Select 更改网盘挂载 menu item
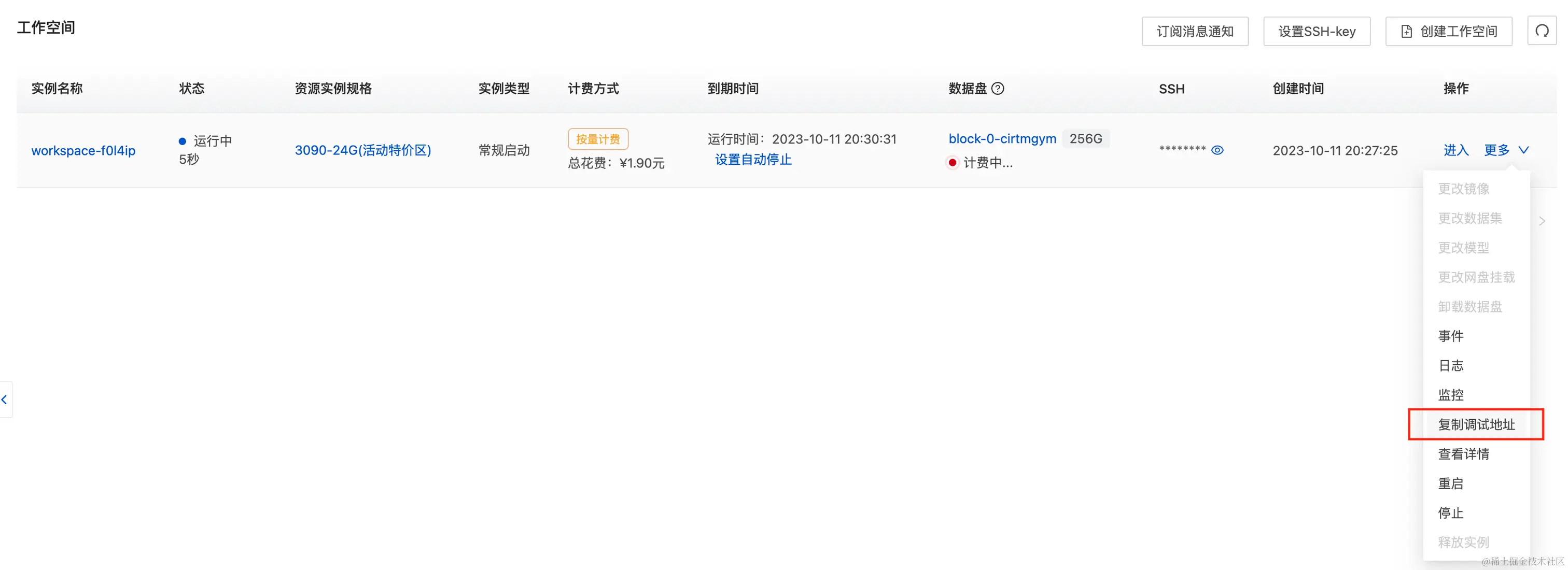The image size is (1568, 570). 1476,277
